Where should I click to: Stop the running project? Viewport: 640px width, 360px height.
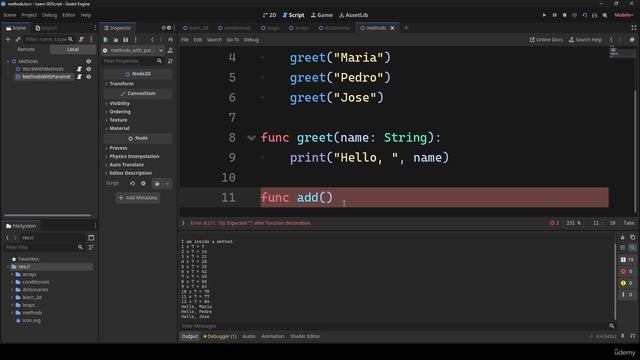pyautogui.click(x=564, y=15)
